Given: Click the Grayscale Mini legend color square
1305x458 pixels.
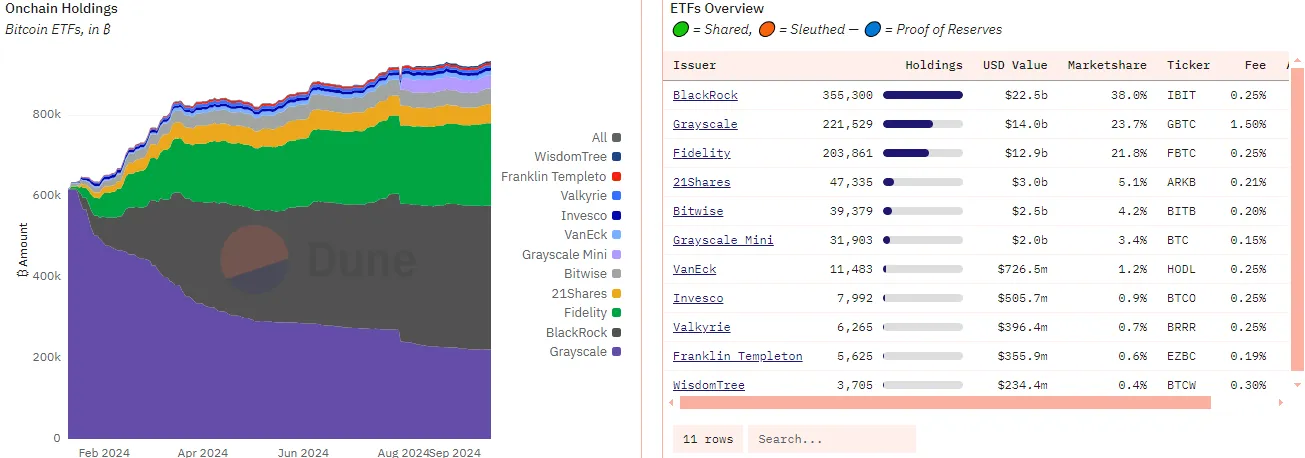Looking at the screenshot, I should tap(617, 255).
